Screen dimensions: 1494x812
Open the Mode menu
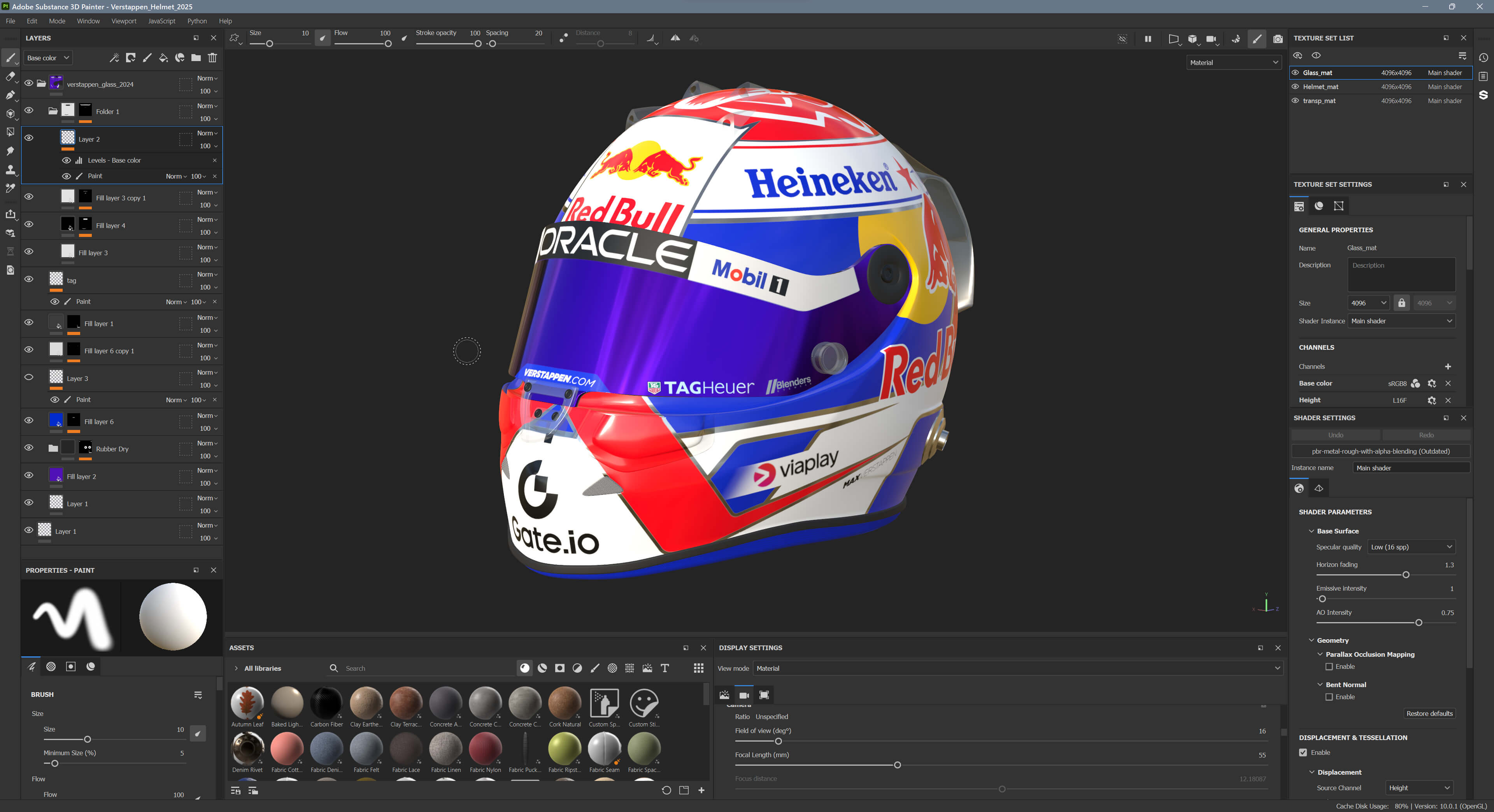[x=57, y=21]
